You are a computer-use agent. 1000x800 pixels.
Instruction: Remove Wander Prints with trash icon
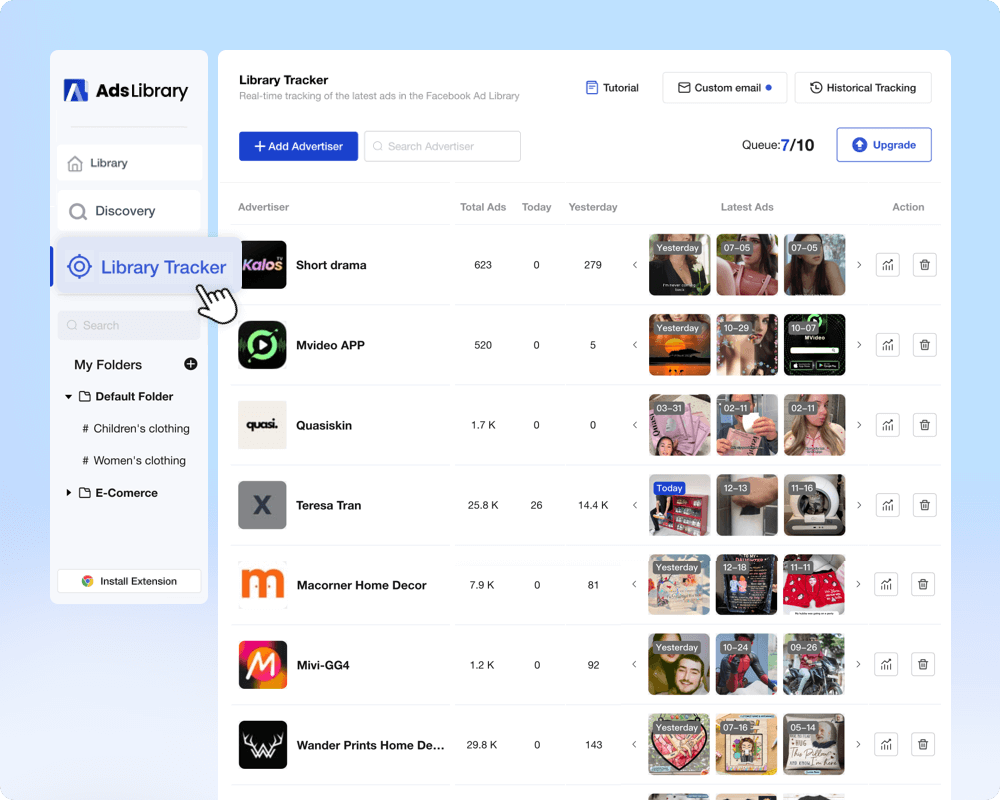pos(923,744)
